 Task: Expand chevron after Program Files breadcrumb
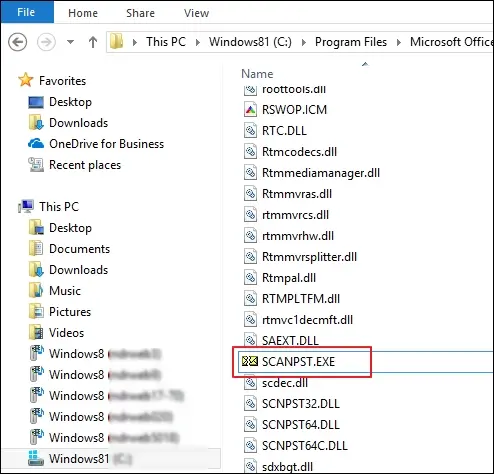[x=399, y=42]
